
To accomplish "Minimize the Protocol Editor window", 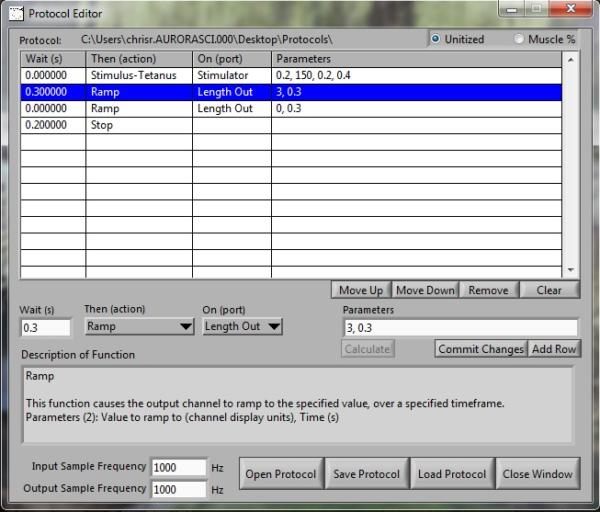I will pyautogui.click(x=512, y=9).
